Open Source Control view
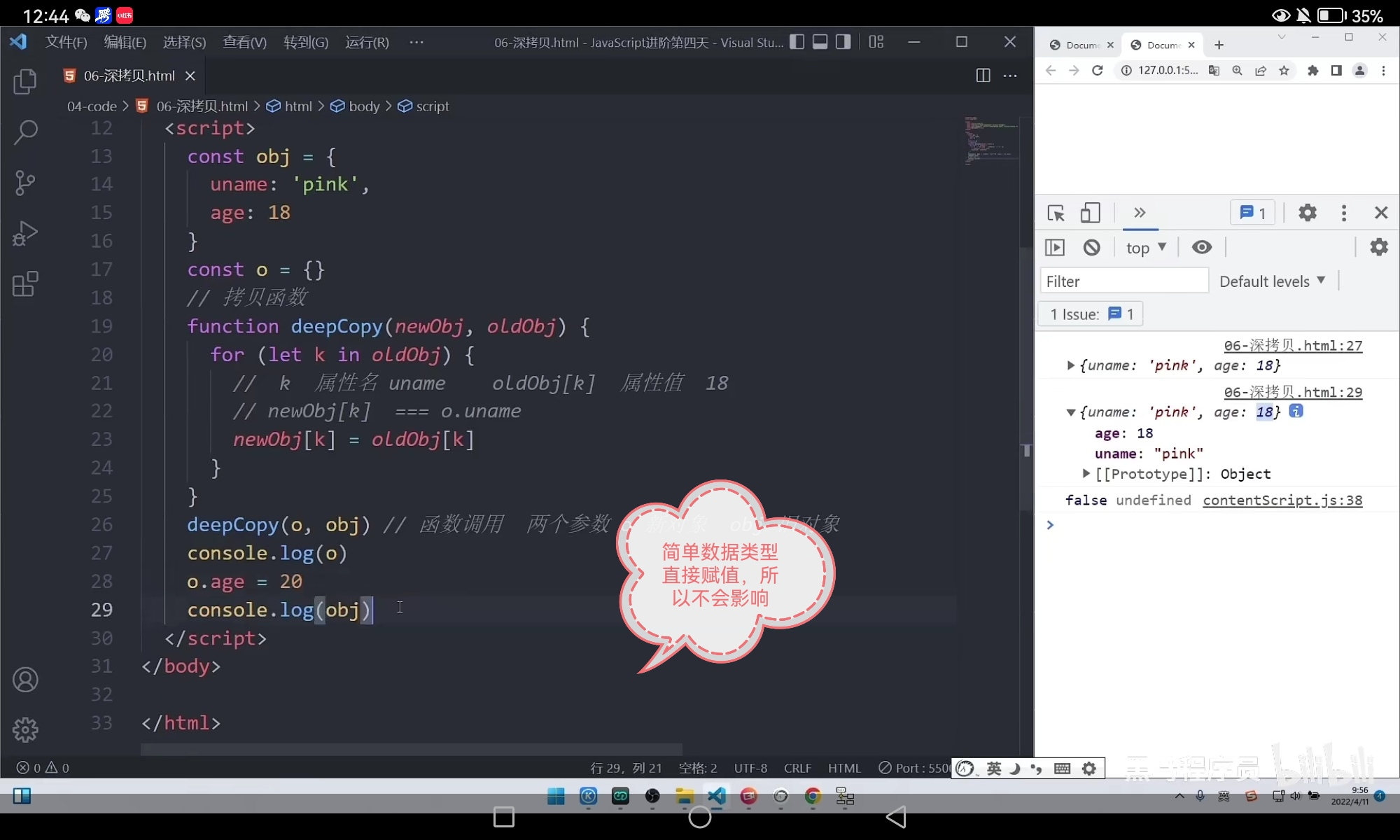Image resolution: width=1400 pixels, height=840 pixels. pos(25,183)
